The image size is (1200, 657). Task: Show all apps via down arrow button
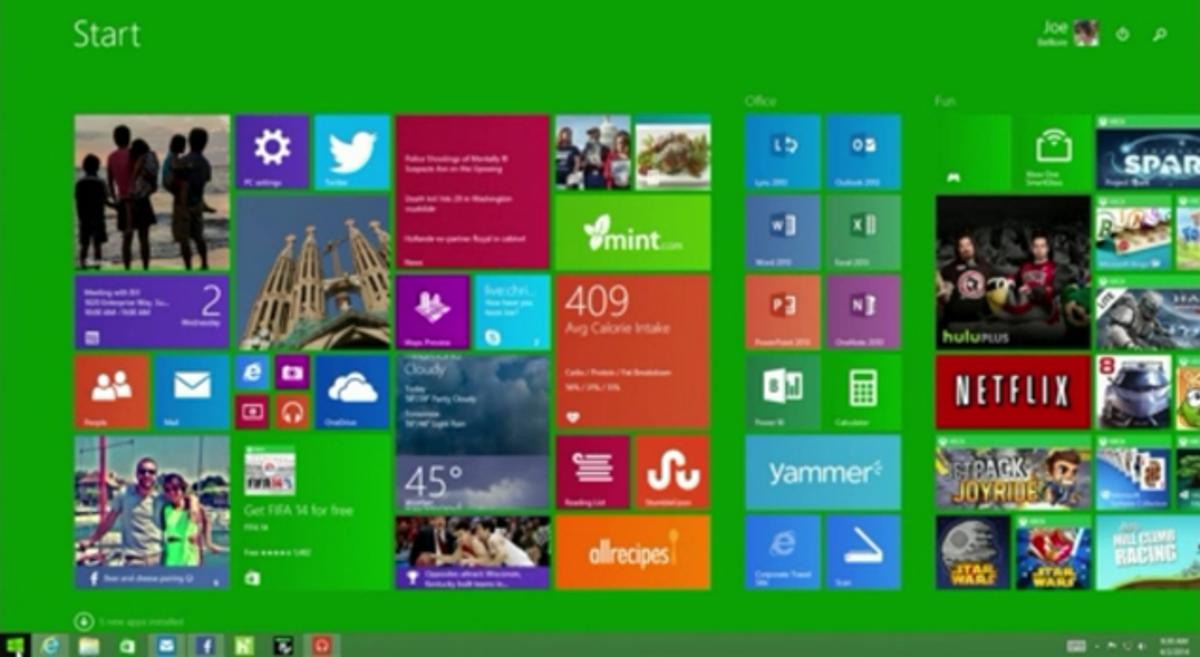[83, 621]
